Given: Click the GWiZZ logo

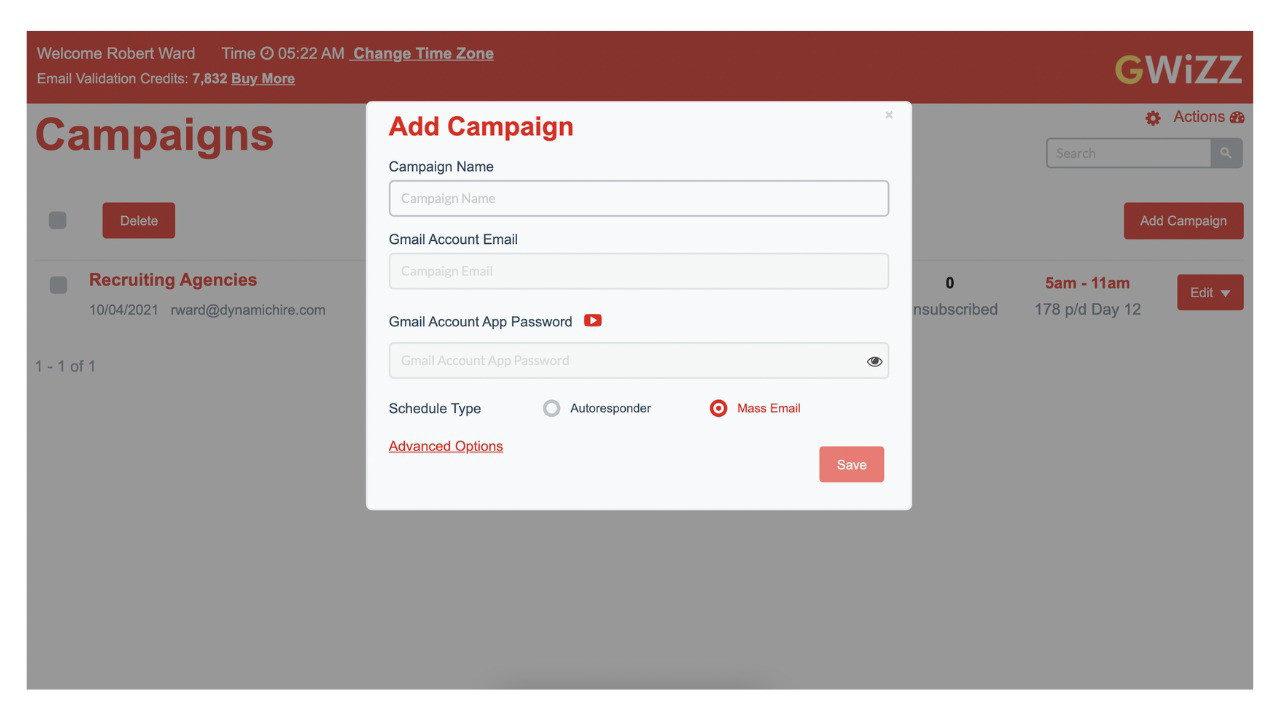Looking at the screenshot, I should point(1178,69).
